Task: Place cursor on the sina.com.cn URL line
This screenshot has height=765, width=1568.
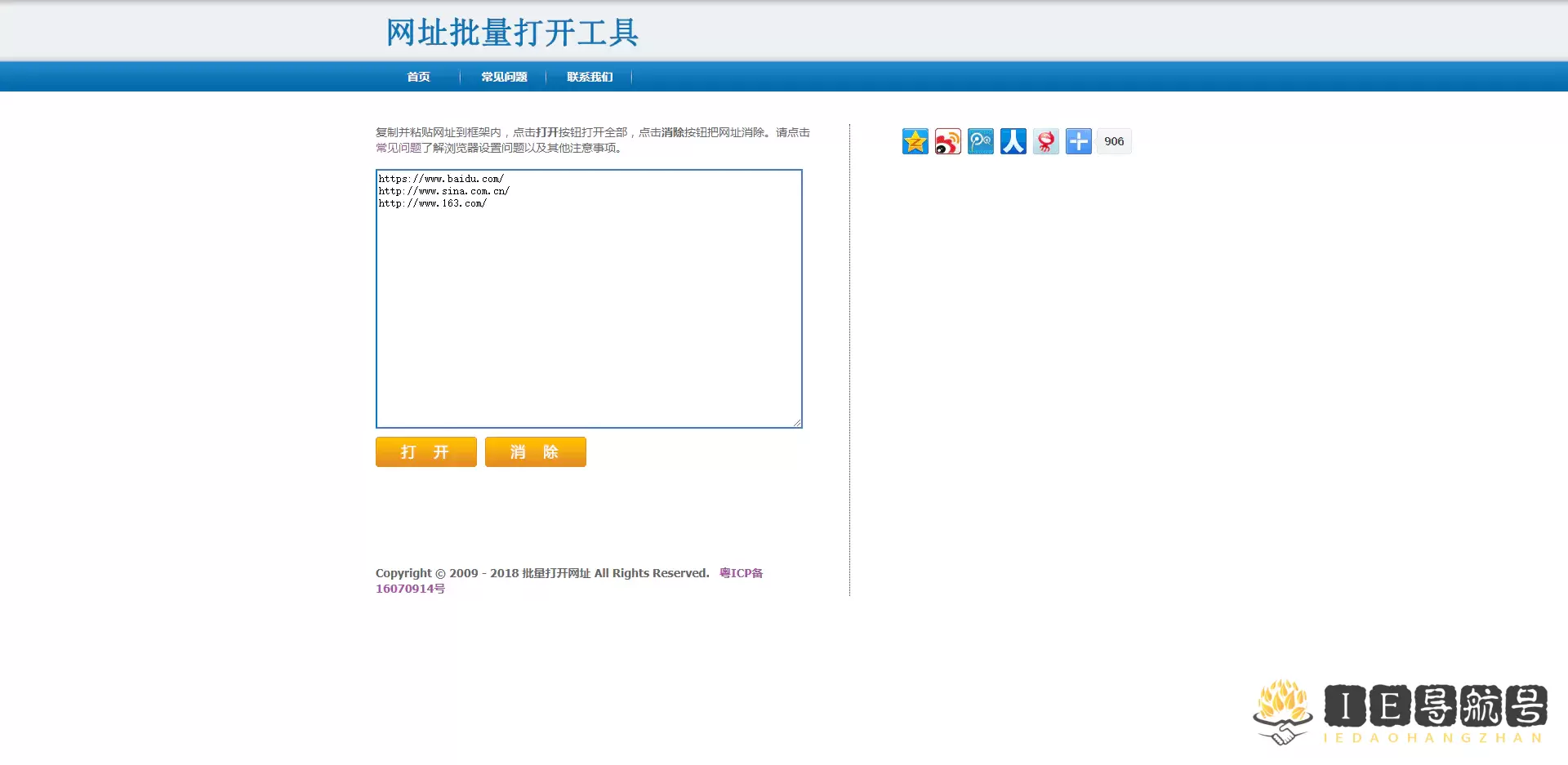Action: coord(443,191)
